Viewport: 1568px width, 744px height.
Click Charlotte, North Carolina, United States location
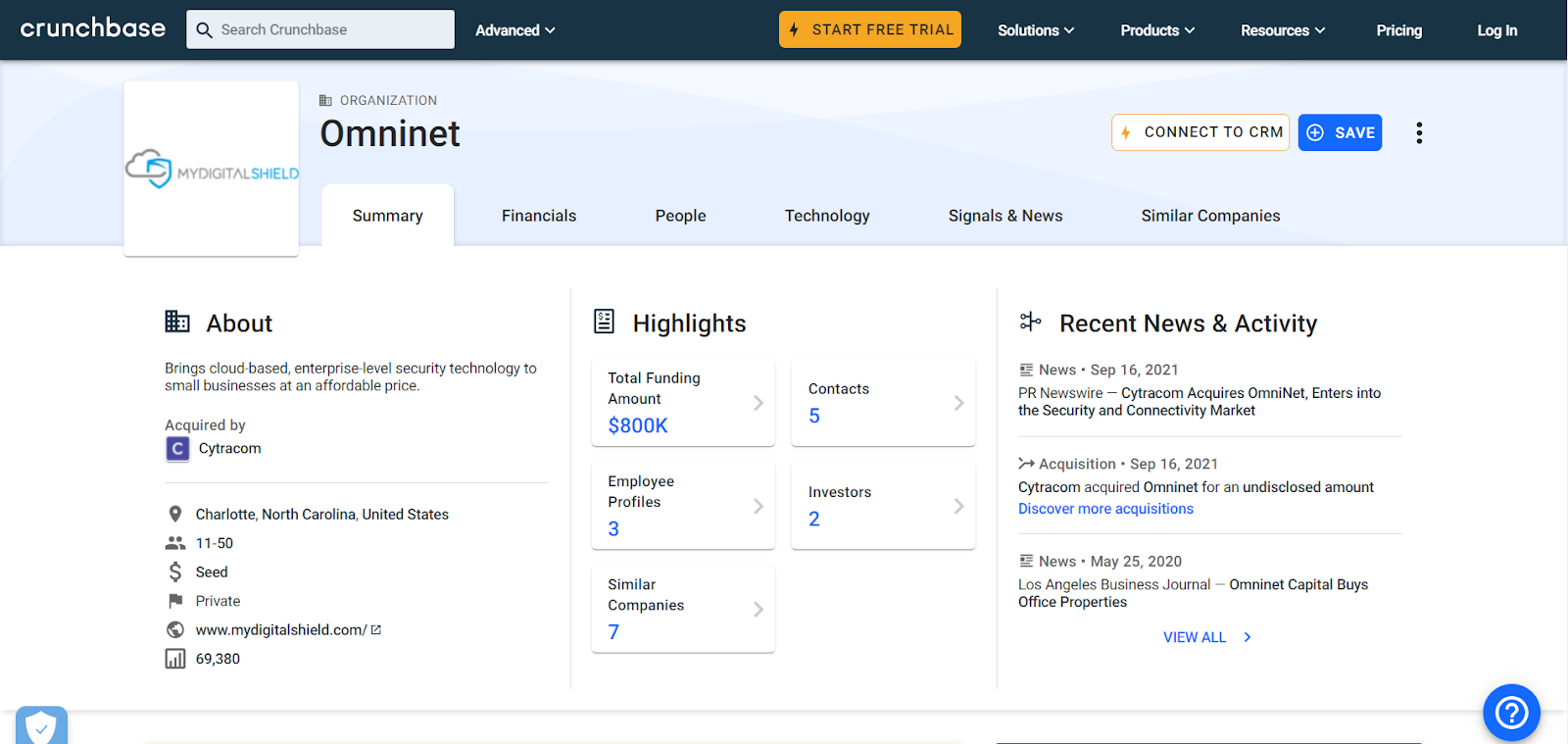point(321,514)
